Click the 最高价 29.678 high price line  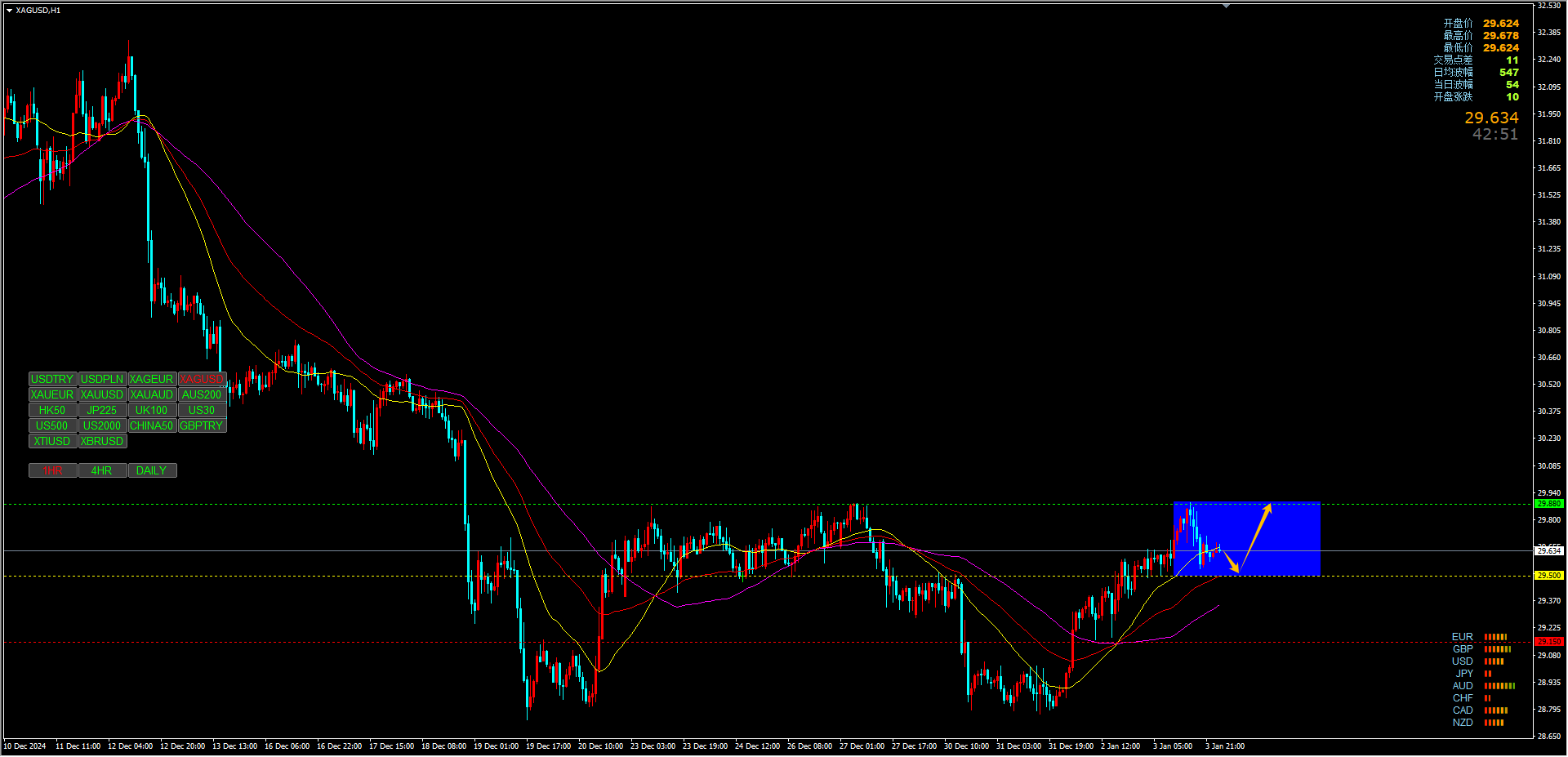(1481, 36)
